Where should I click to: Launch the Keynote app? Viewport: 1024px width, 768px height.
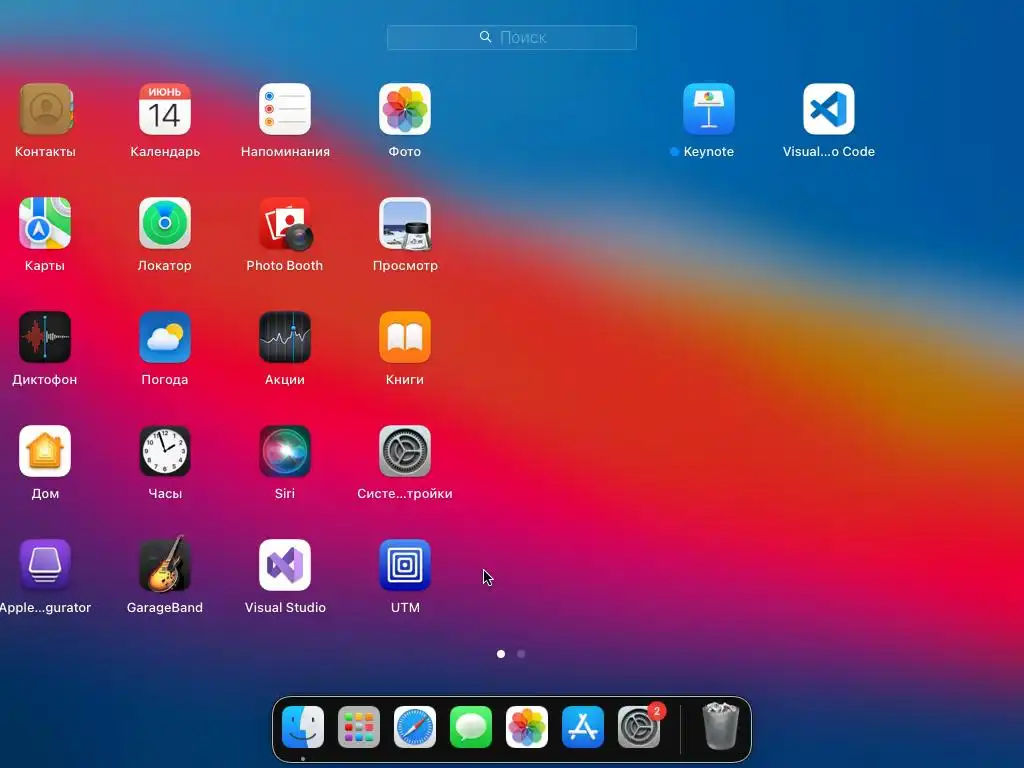pyautogui.click(x=709, y=109)
